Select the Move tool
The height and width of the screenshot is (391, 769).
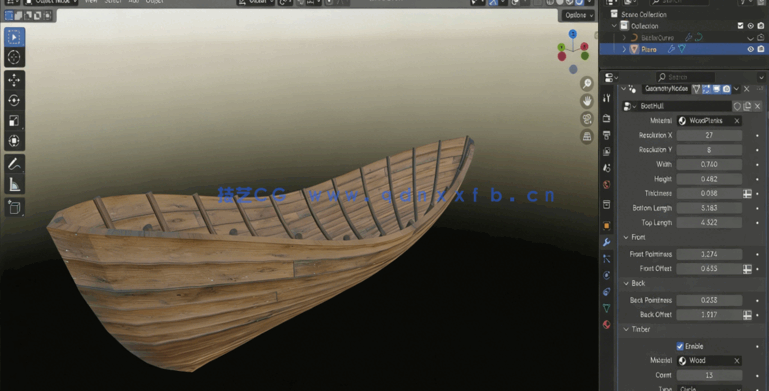point(14,80)
